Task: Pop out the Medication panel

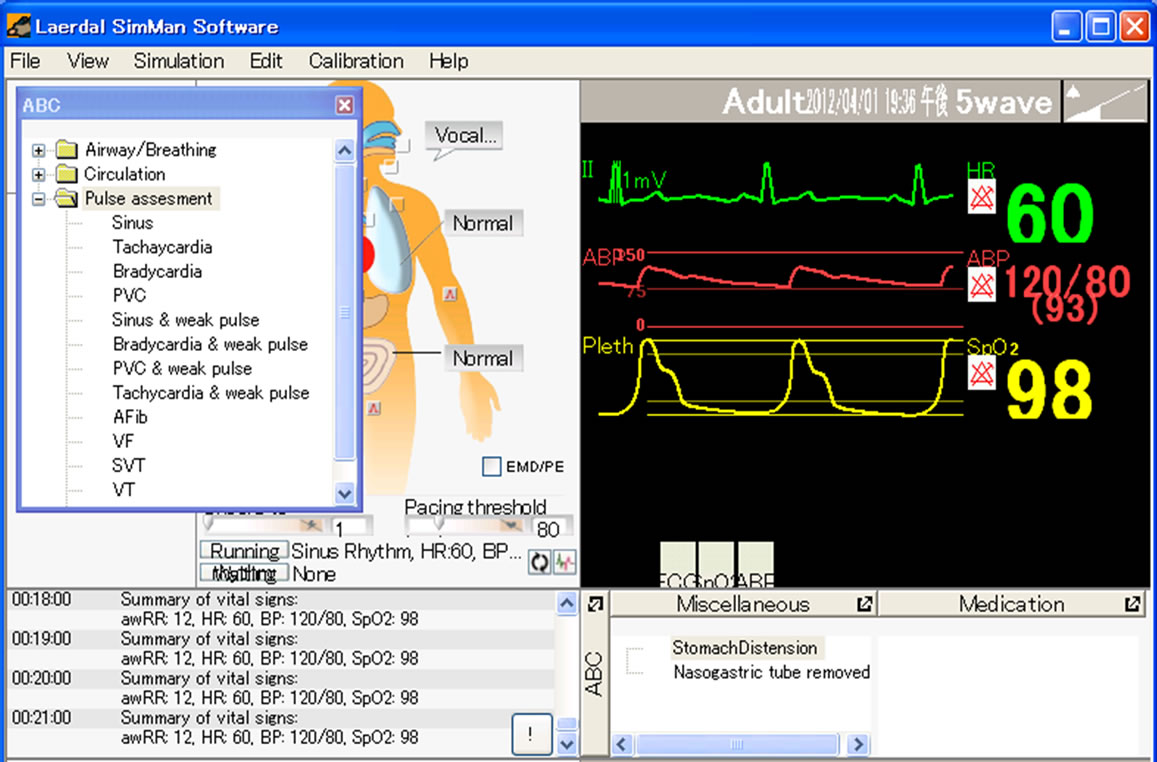Action: [1132, 604]
